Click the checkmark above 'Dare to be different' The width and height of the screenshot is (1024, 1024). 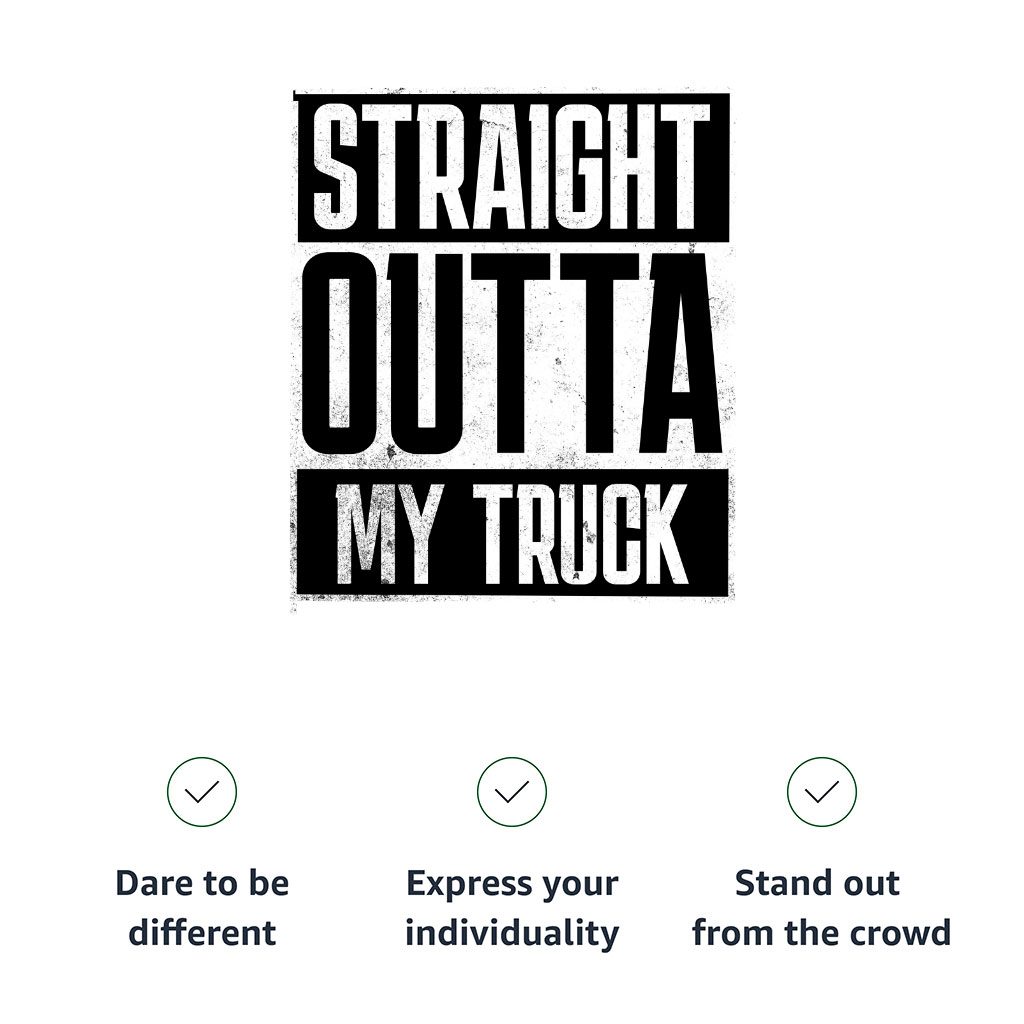[202, 792]
